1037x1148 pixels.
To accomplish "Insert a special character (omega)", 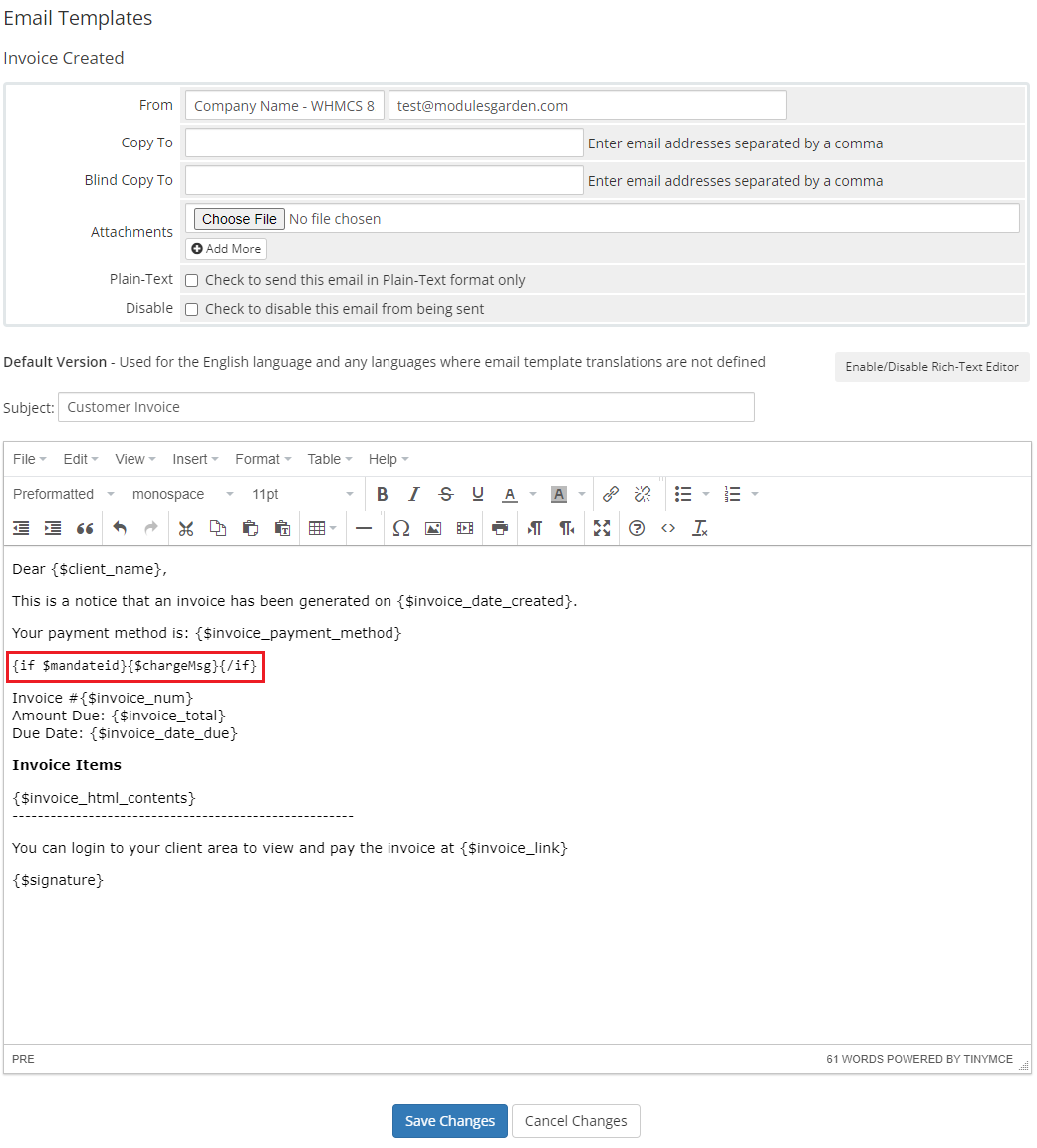I will point(401,528).
